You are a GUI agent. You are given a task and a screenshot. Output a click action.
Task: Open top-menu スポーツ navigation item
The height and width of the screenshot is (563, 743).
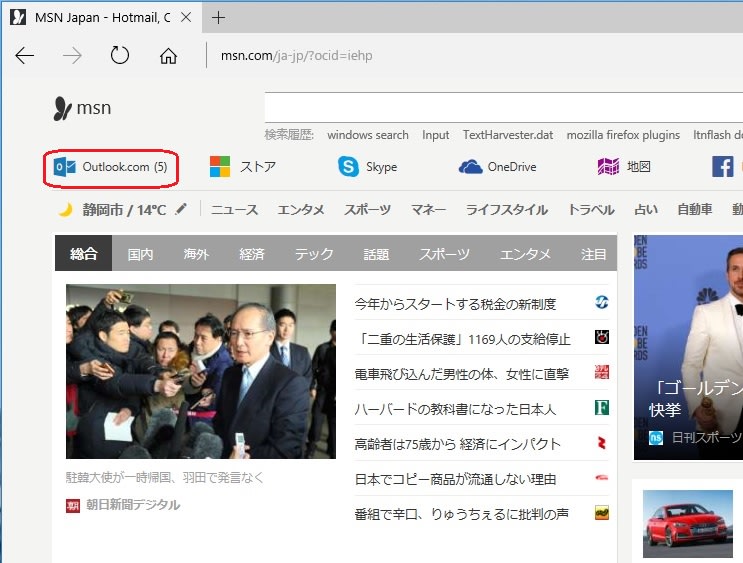click(x=367, y=209)
